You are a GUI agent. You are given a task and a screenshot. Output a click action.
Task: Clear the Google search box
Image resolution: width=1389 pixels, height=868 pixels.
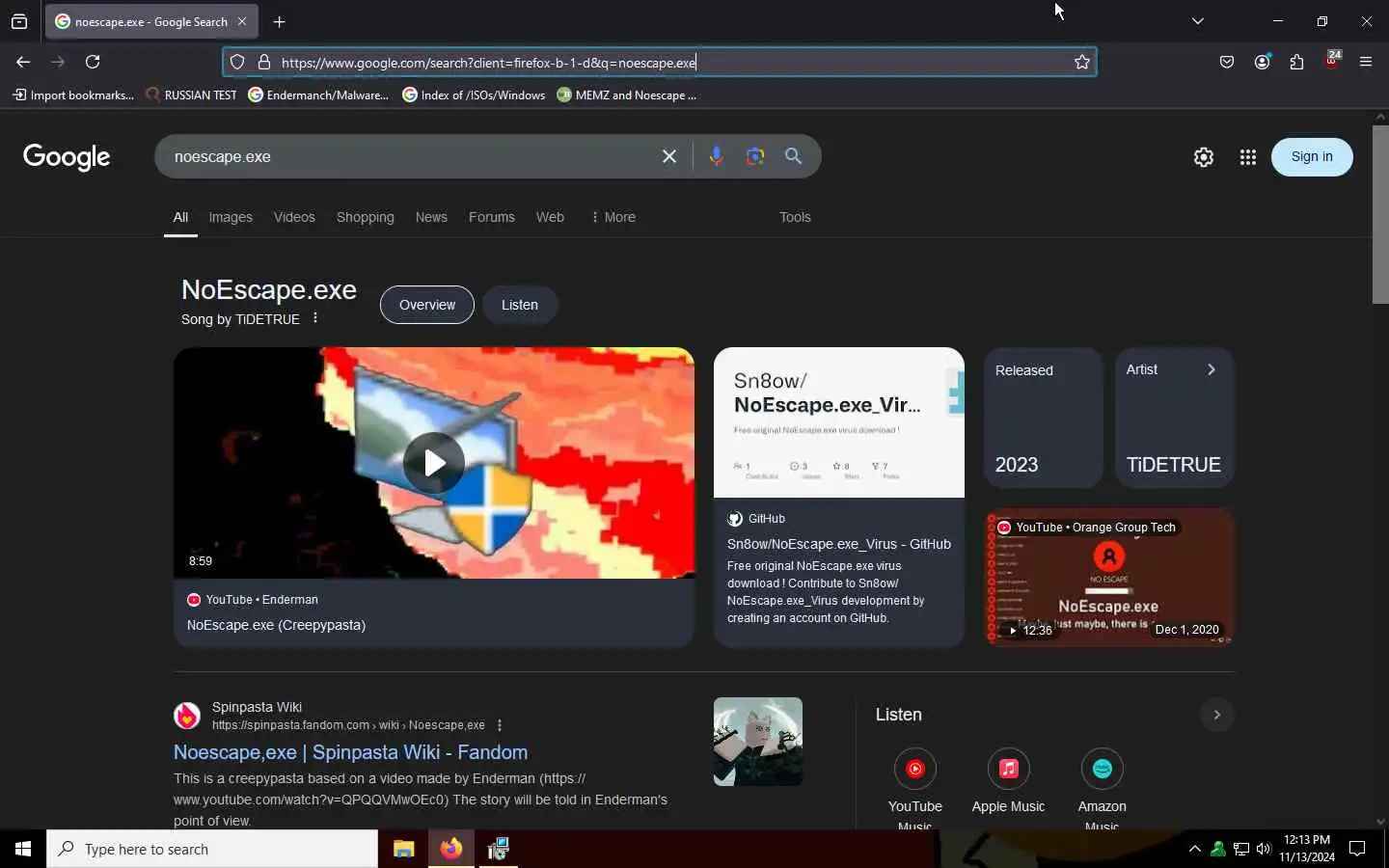pyautogui.click(x=669, y=156)
